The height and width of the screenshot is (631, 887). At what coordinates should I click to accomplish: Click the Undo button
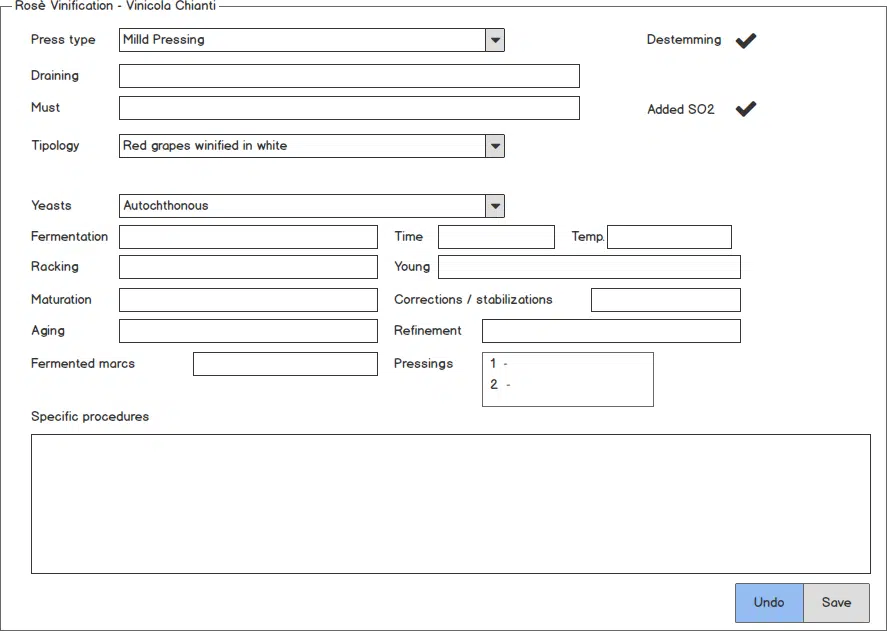click(769, 603)
